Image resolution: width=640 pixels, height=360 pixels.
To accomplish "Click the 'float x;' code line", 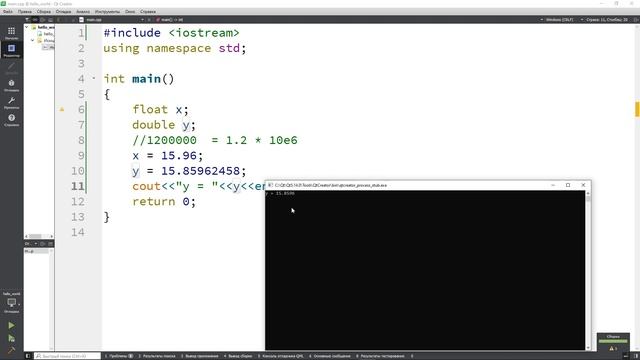I will click(x=160, y=109).
